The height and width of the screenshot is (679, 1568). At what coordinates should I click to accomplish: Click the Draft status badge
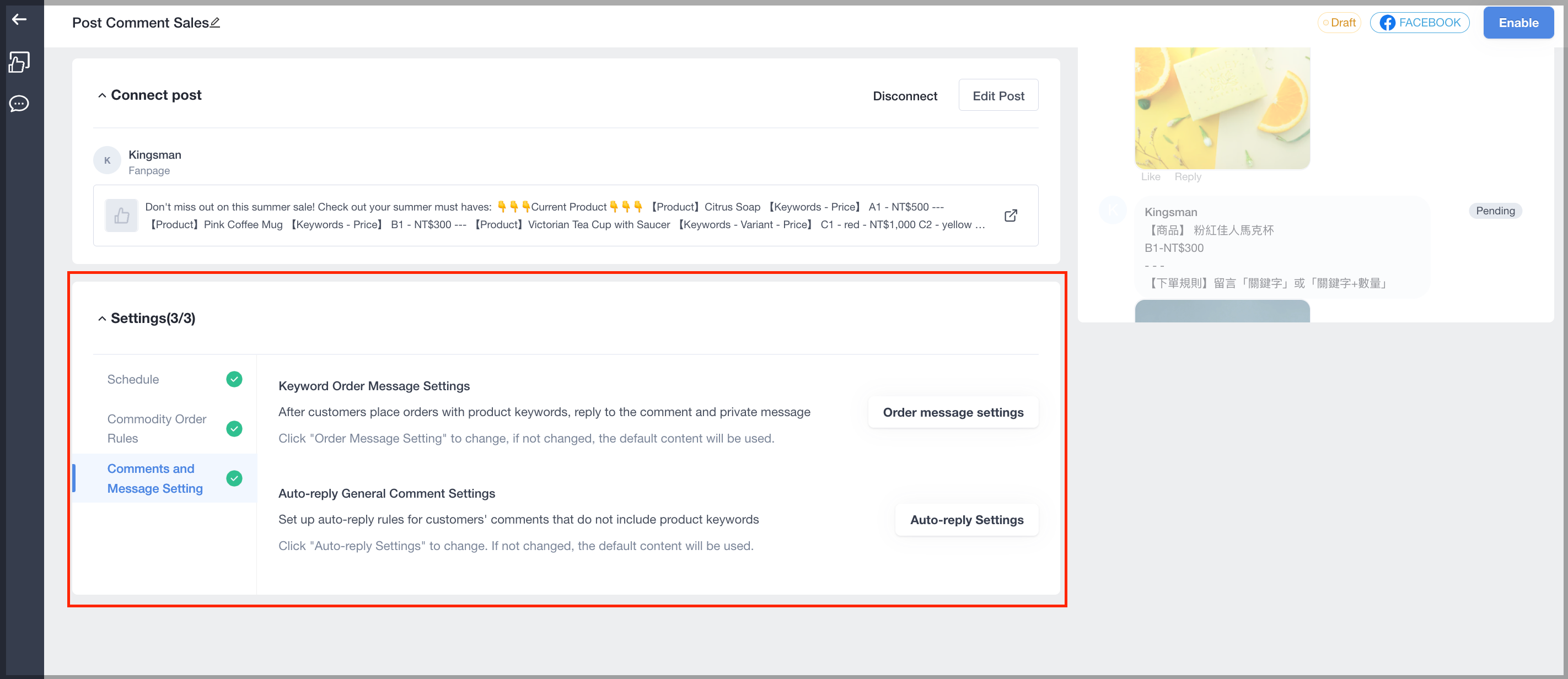point(1339,23)
